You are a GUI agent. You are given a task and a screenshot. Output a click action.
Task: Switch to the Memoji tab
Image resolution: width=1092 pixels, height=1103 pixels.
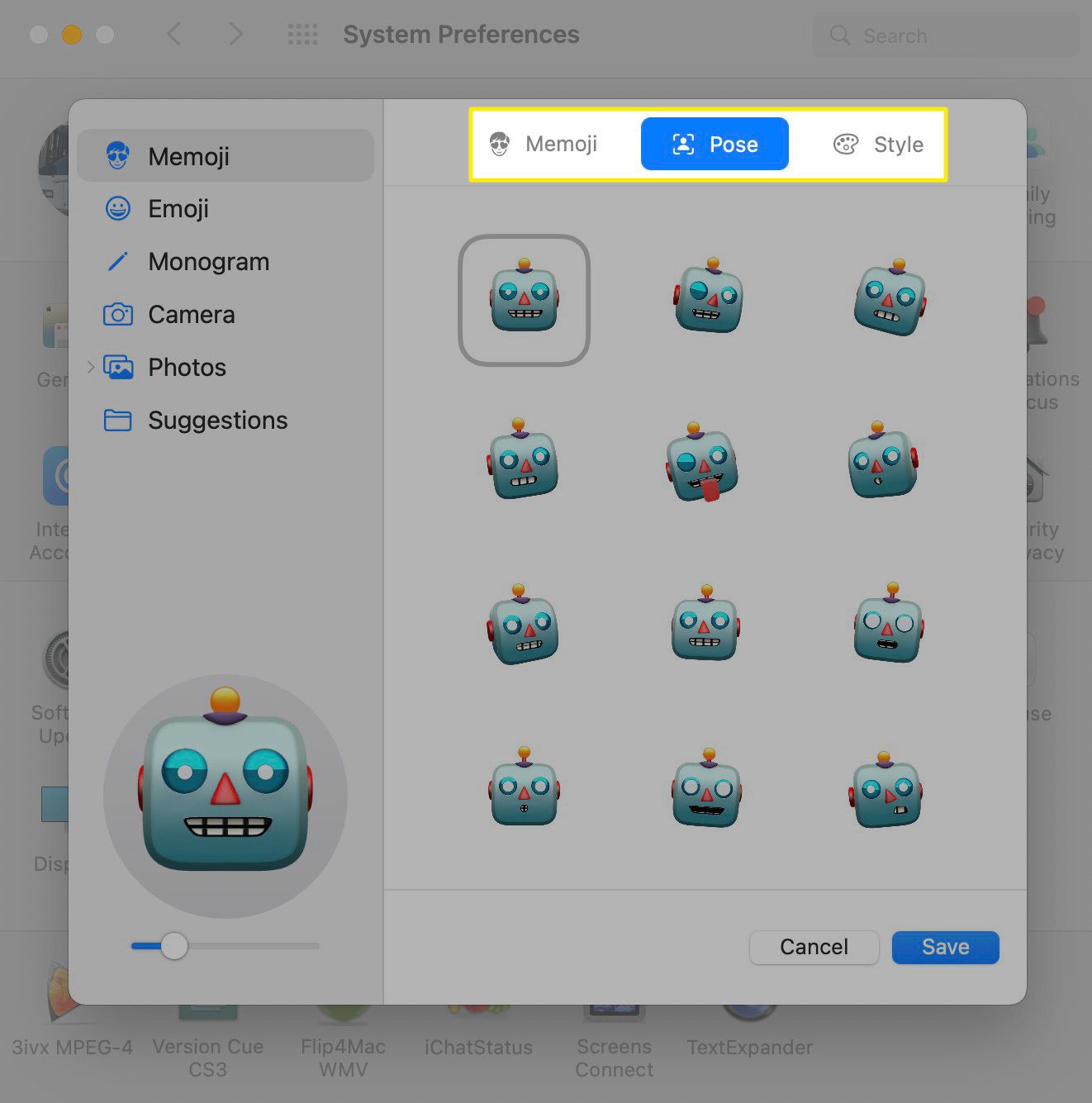(x=544, y=145)
